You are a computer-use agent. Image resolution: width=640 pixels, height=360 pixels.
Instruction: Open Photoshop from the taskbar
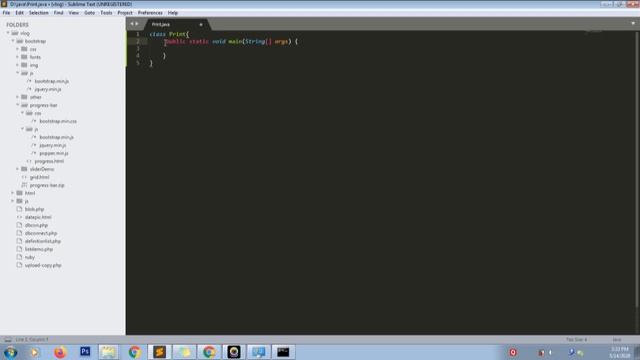(85, 351)
